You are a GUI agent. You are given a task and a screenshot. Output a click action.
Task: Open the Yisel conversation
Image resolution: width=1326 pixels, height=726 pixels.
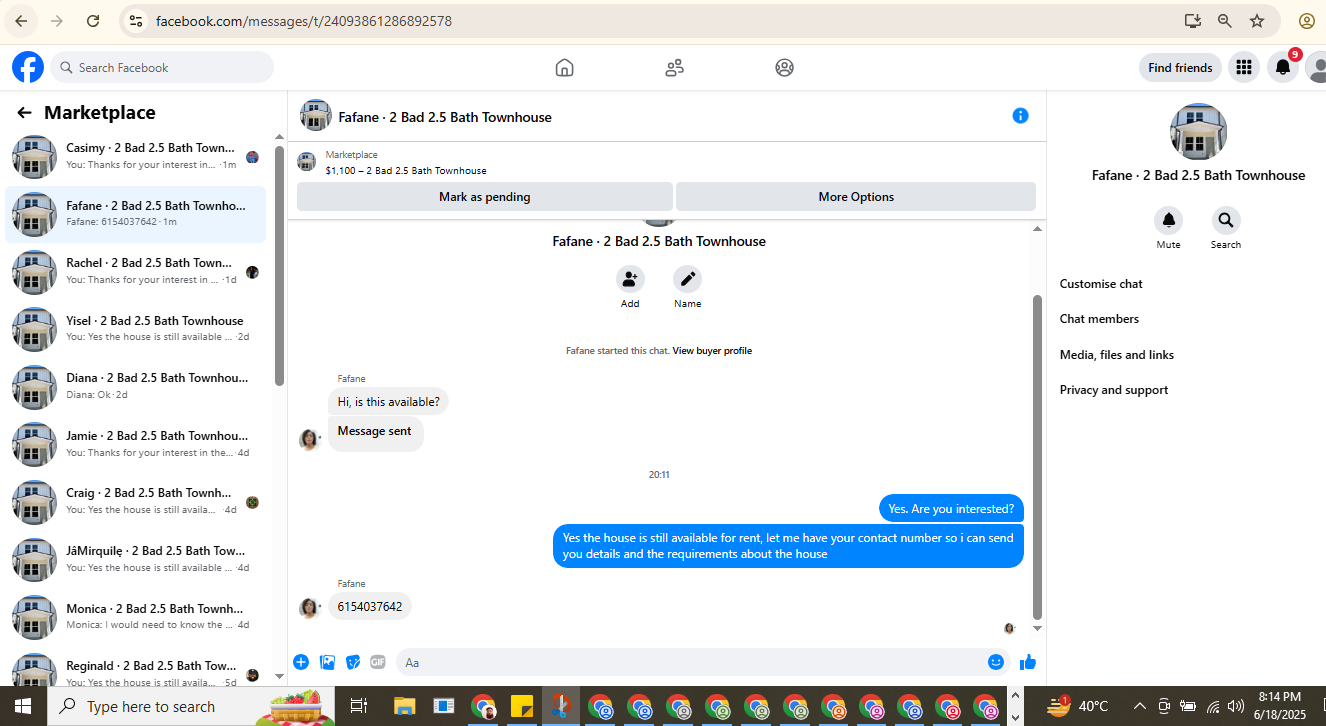point(136,329)
